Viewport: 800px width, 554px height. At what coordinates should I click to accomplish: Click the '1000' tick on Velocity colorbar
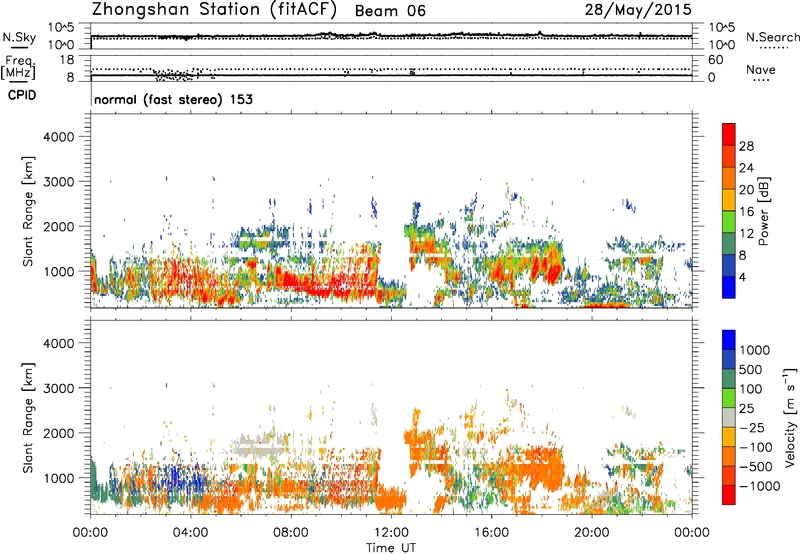(754, 350)
